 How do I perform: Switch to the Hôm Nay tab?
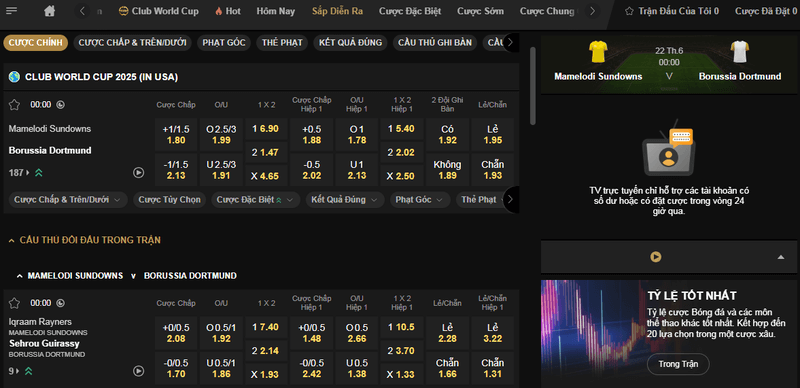point(276,11)
